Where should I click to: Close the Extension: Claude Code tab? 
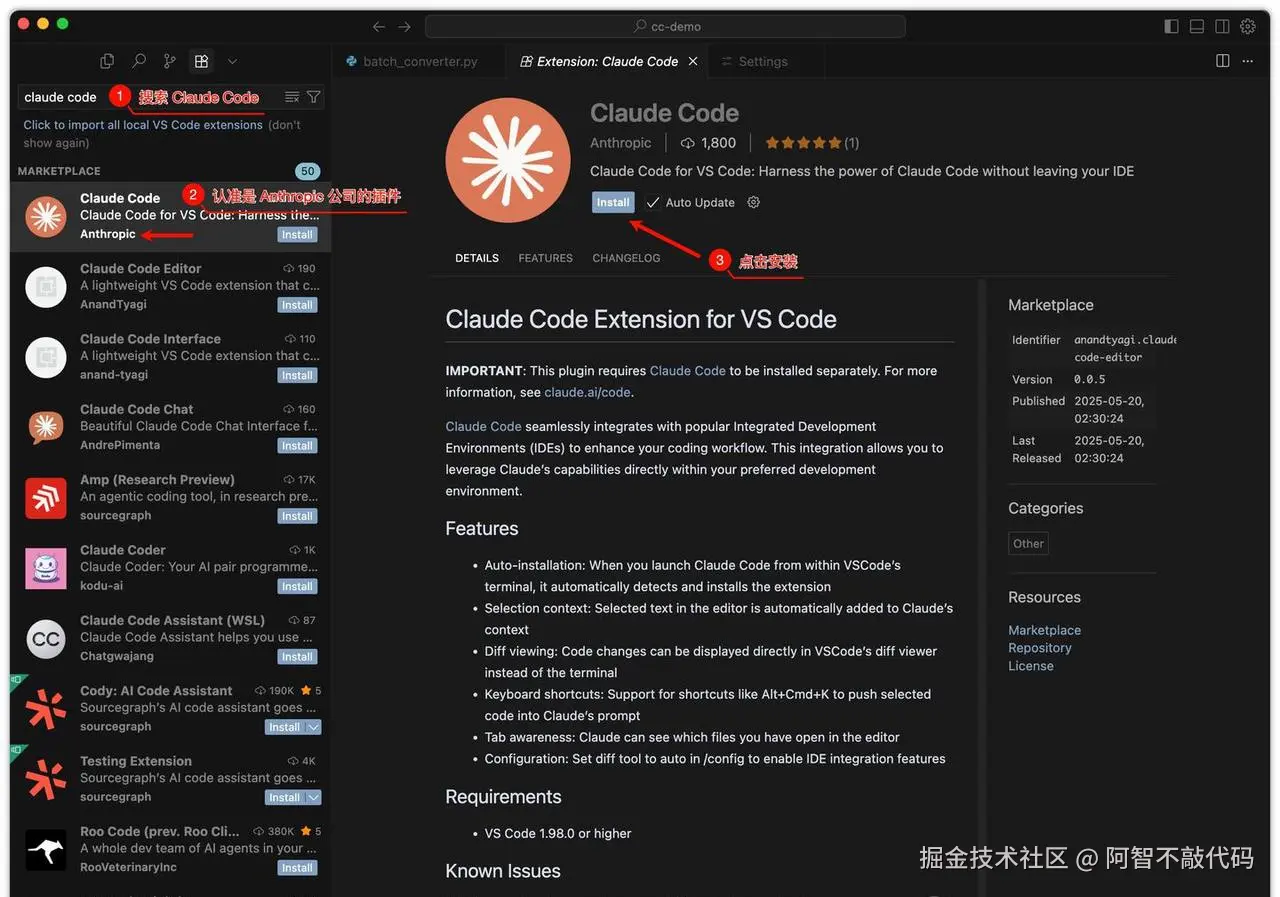click(x=693, y=61)
